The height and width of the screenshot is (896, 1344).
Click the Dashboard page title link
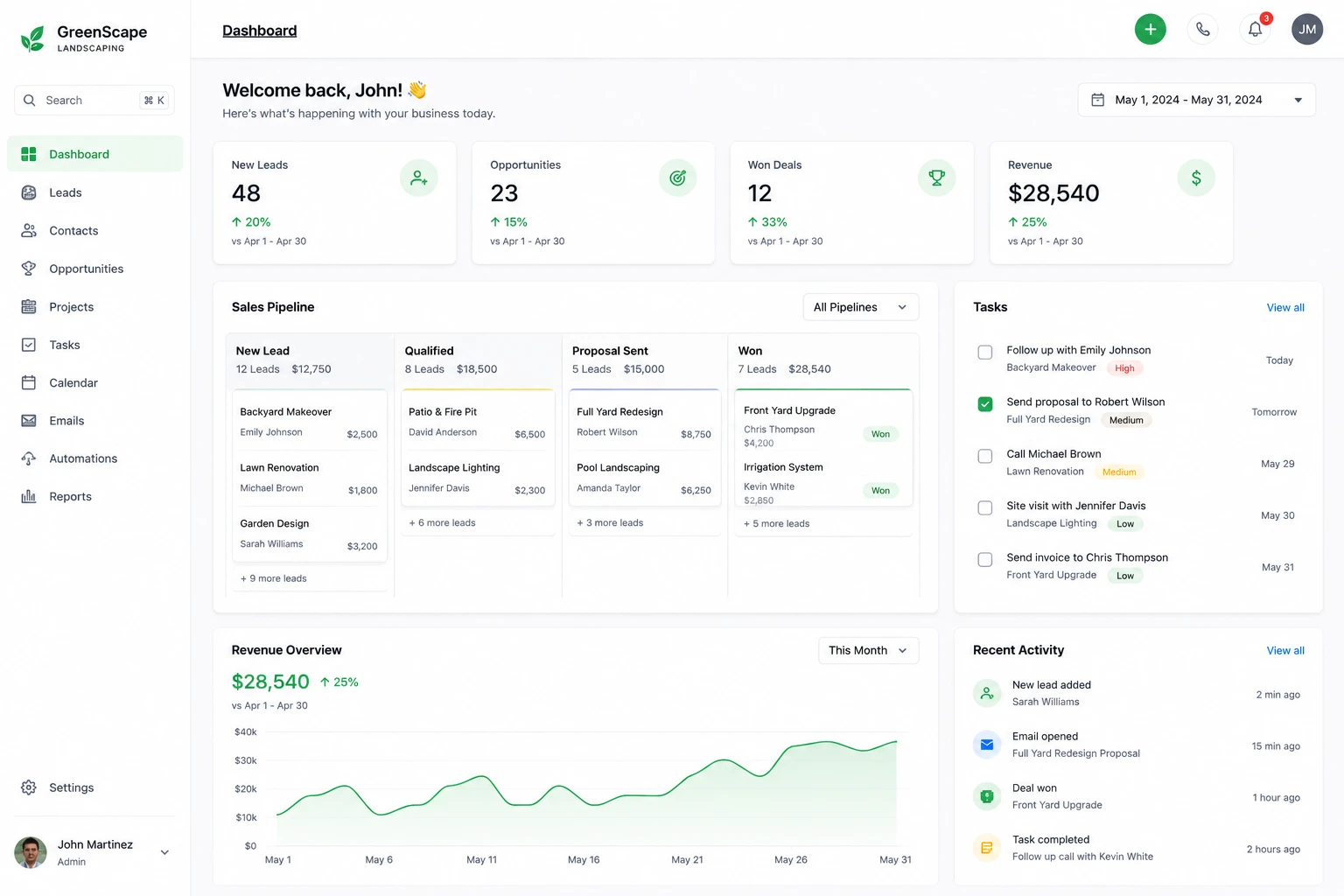point(260,31)
